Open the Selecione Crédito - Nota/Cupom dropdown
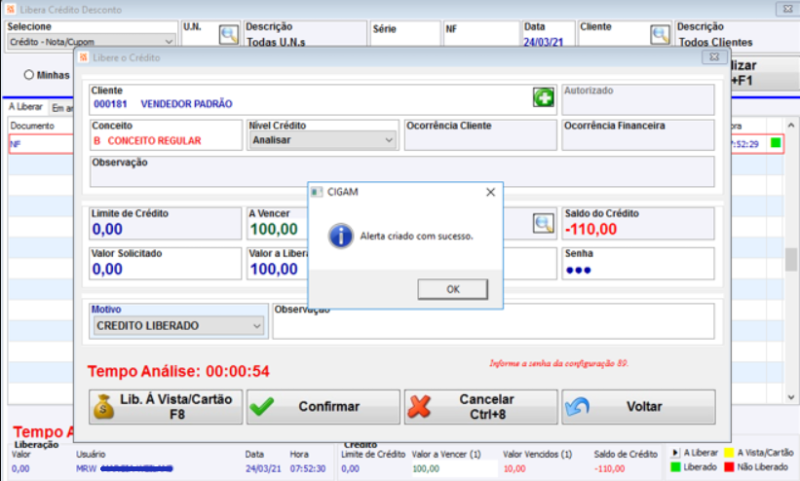The width and height of the screenshot is (800, 481). tap(91, 42)
